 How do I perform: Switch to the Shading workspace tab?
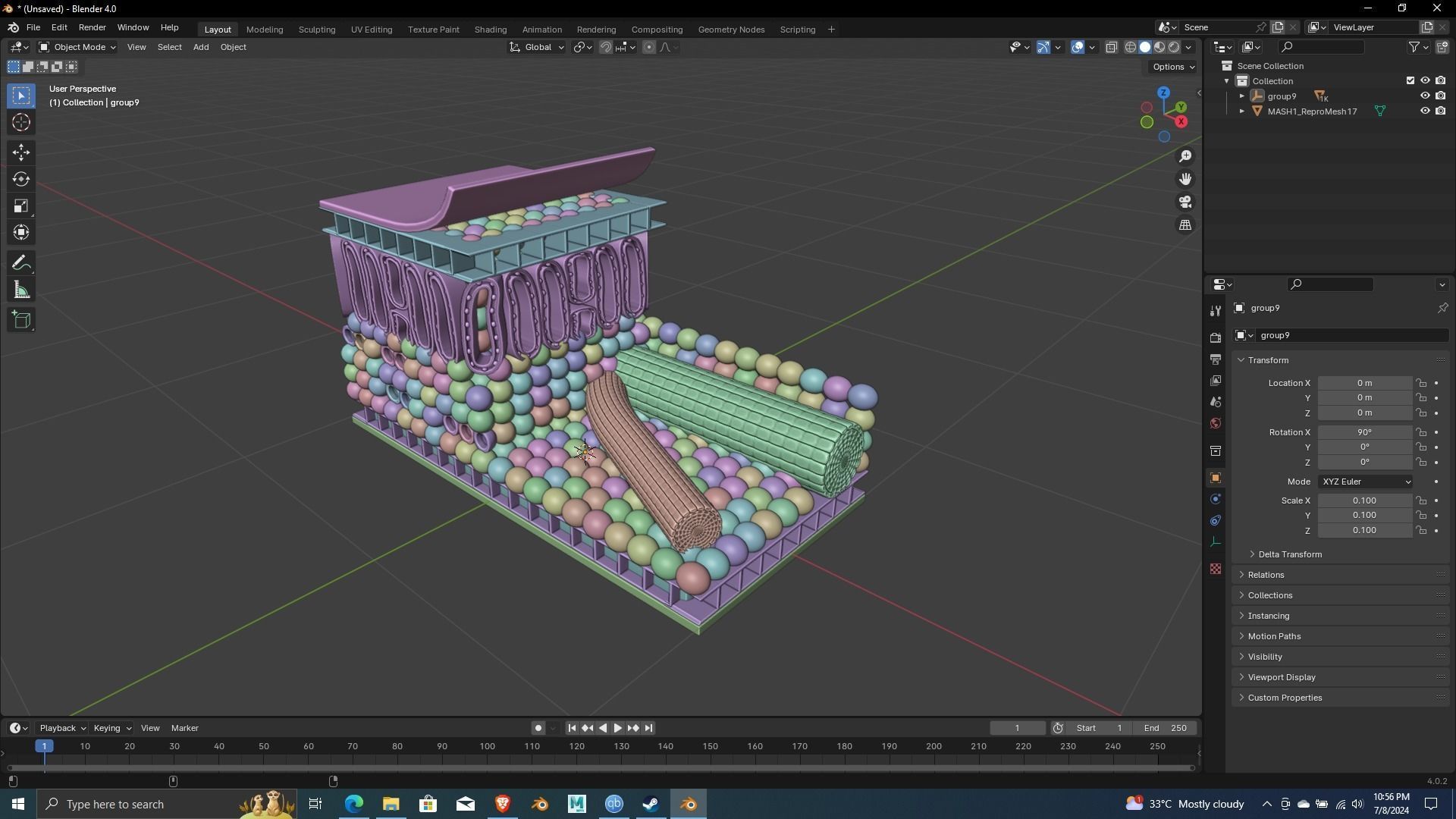click(x=490, y=30)
